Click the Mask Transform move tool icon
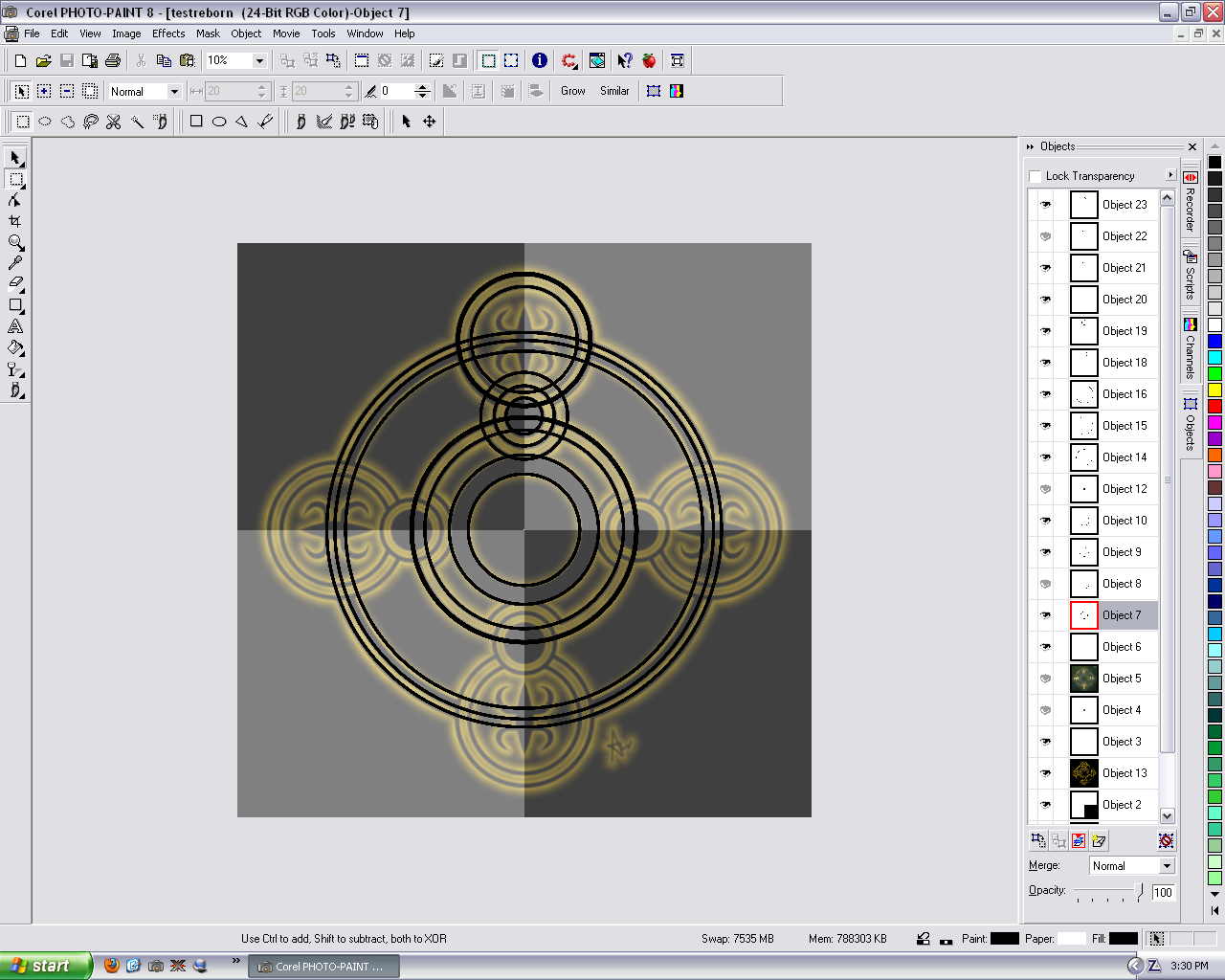Image resolution: width=1225 pixels, height=980 pixels. [x=430, y=122]
